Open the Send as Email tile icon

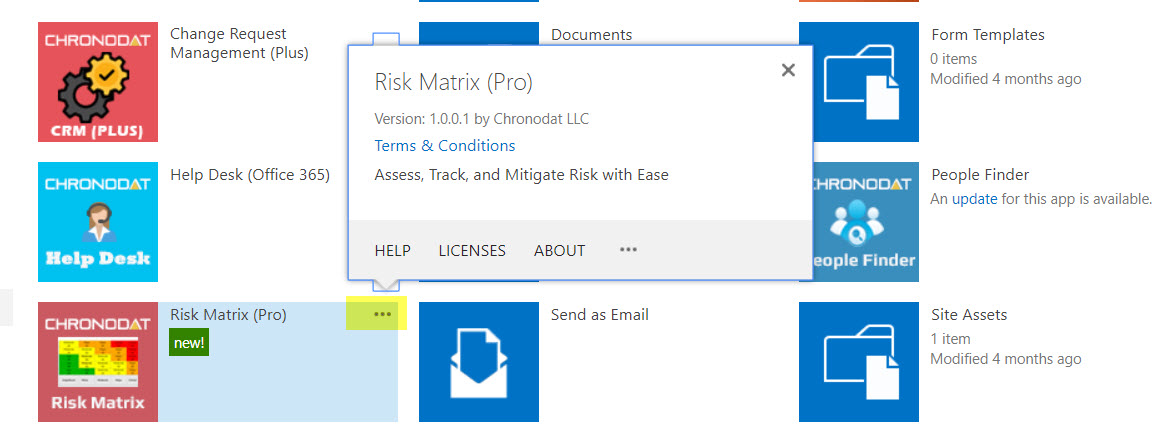[x=479, y=362]
